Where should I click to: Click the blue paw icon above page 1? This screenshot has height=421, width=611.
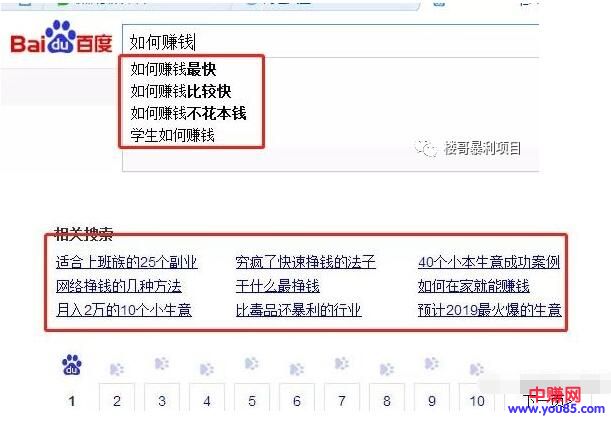(x=71, y=366)
